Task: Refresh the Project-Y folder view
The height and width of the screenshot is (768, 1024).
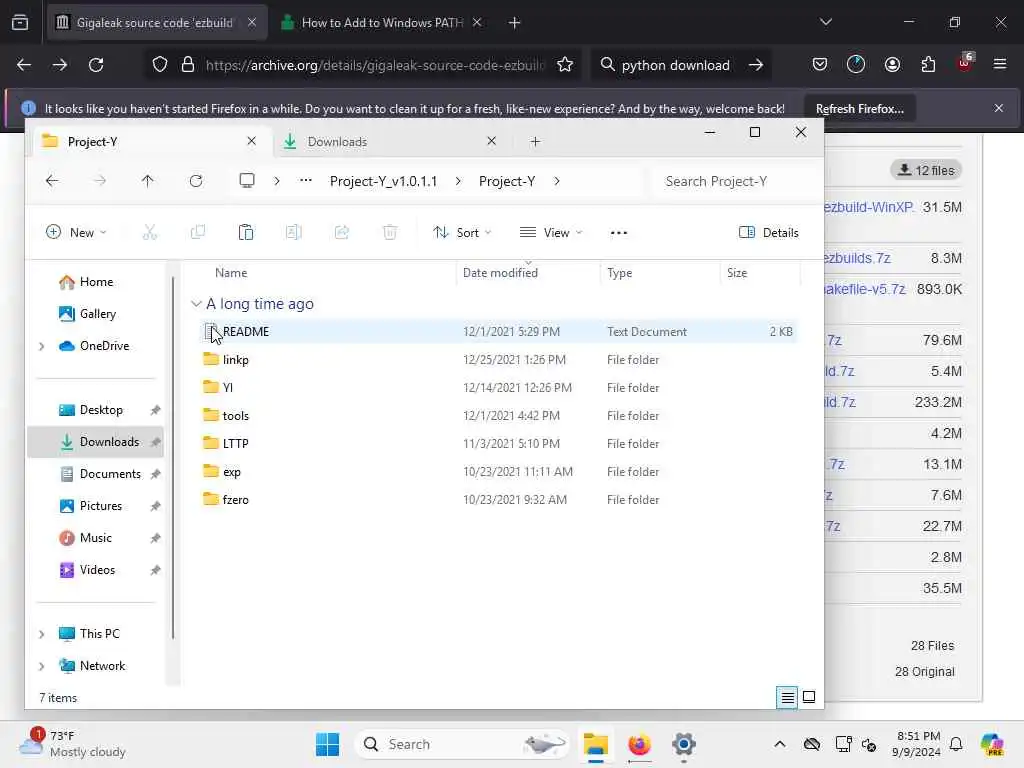Action: click(x=196, y=181)
